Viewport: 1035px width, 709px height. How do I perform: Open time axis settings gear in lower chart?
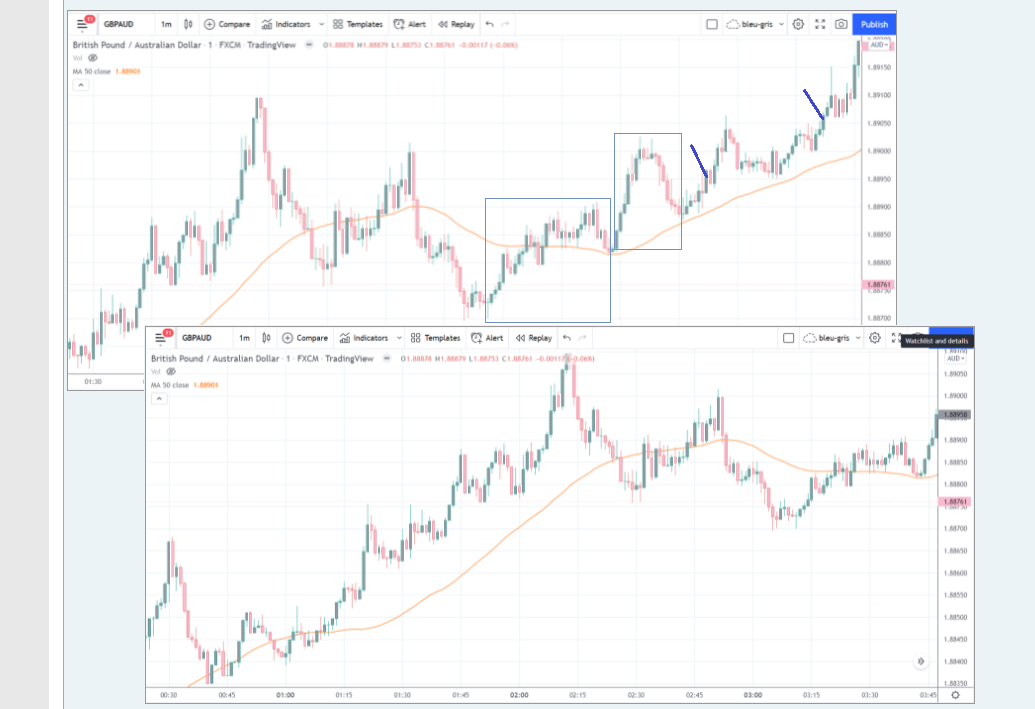[955, 695]
